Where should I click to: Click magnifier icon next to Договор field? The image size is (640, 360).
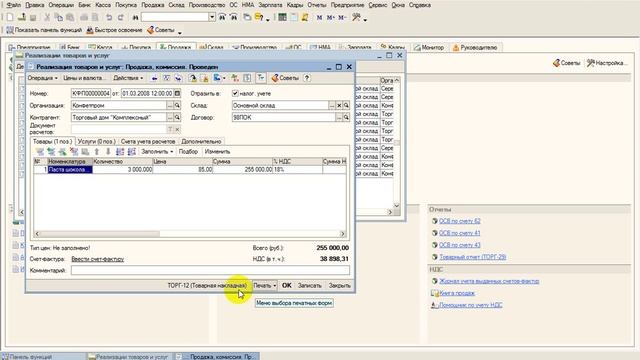pyautogui.click(x=346, y=117)
